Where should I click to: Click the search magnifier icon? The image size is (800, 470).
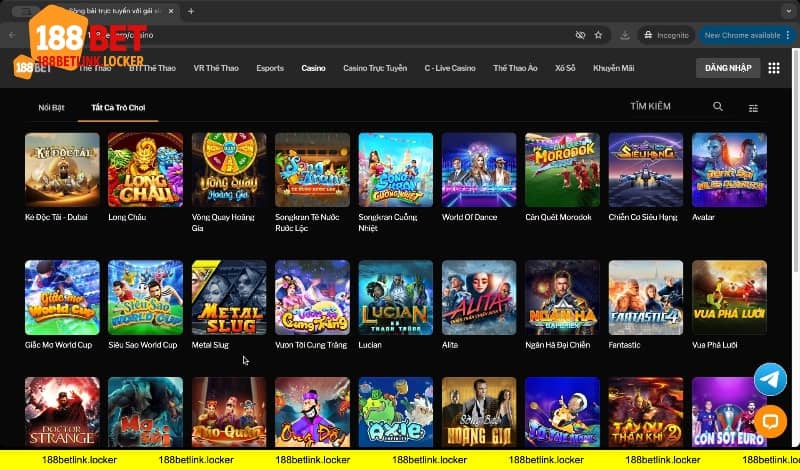[718, 106]
